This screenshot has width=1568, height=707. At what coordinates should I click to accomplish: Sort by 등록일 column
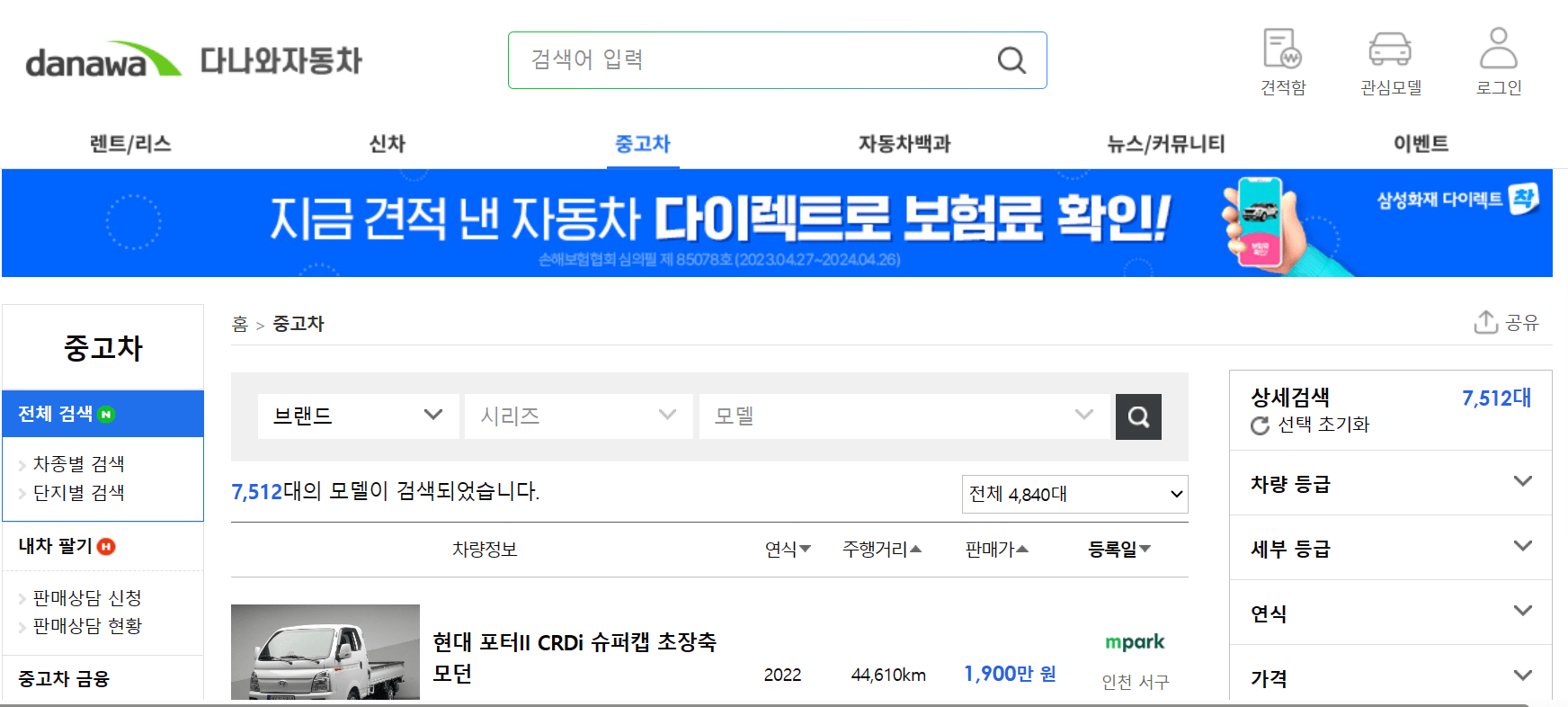(1119, 550)
